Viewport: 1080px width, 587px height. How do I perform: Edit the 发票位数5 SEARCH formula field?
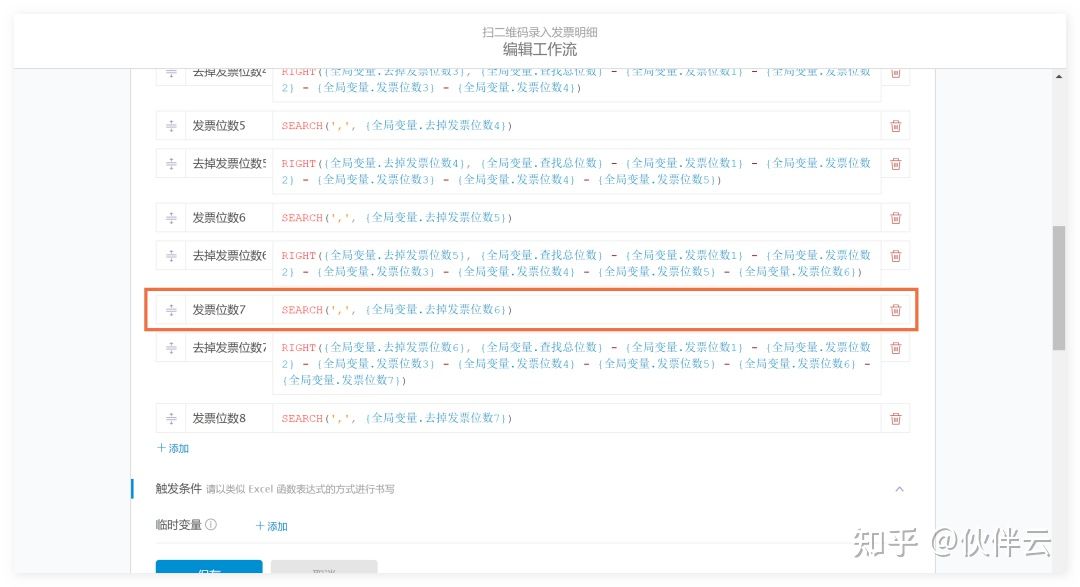(577, 126)
